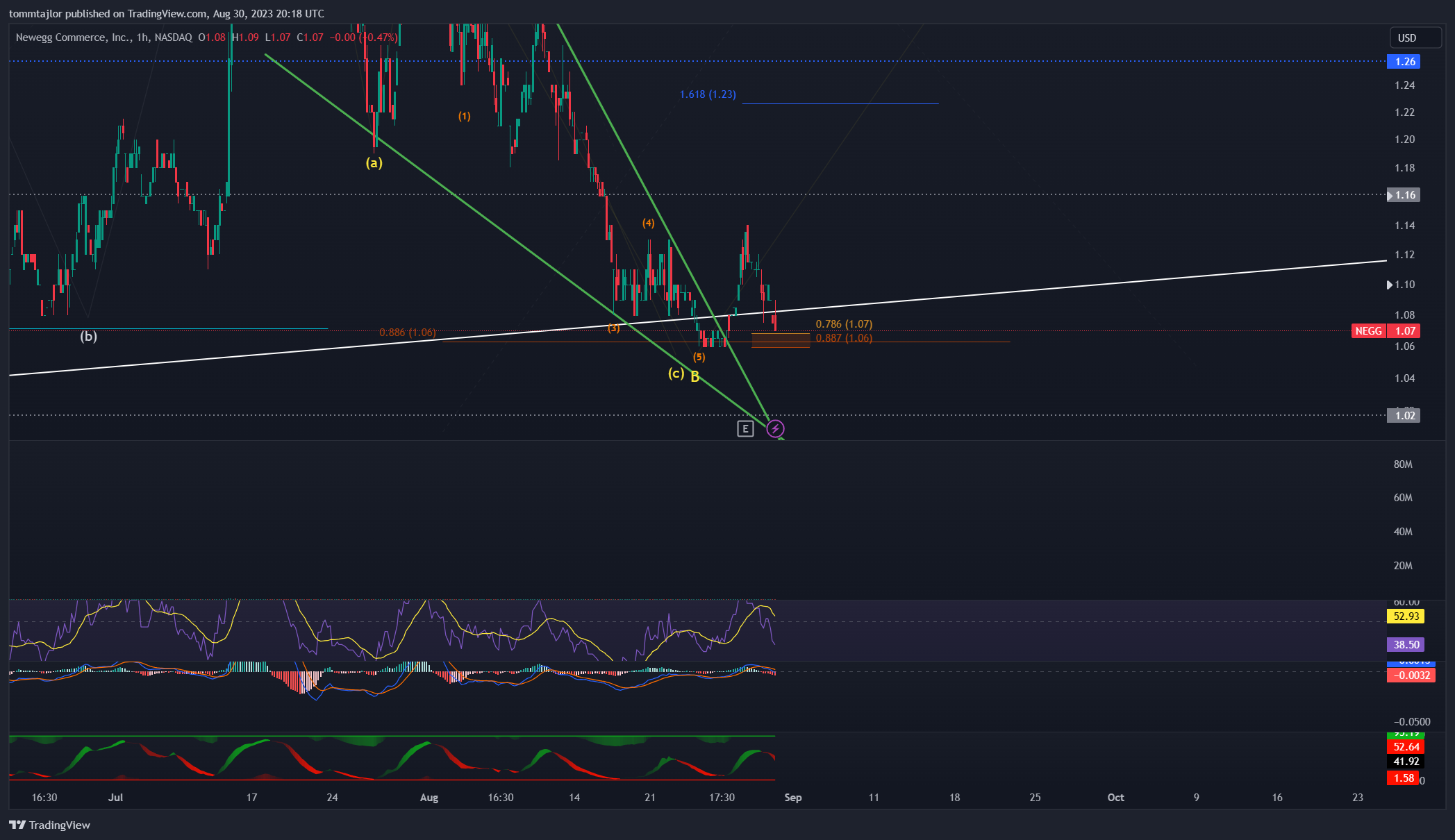Viewport: 1455px width, 840px height.
Task: Click the Jul date on time axis
Action: (116, 798)
